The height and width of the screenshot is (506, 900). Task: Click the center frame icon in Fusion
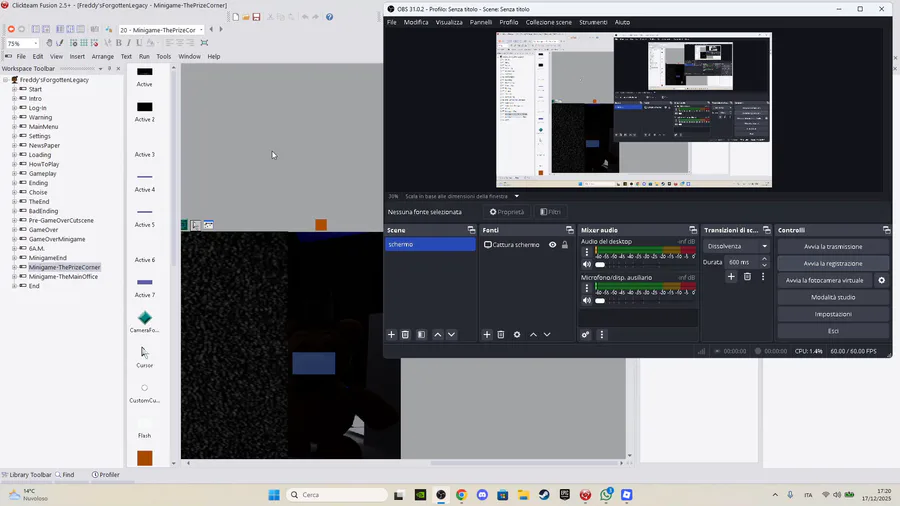[204, 43]
